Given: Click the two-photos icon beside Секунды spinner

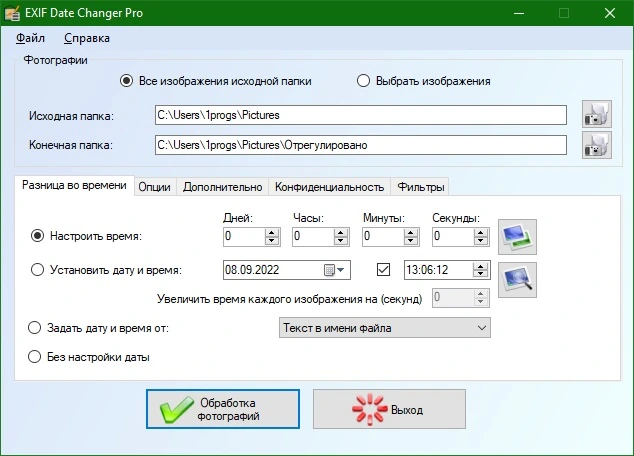Looking at the screenshot, I should pos(517,237).
